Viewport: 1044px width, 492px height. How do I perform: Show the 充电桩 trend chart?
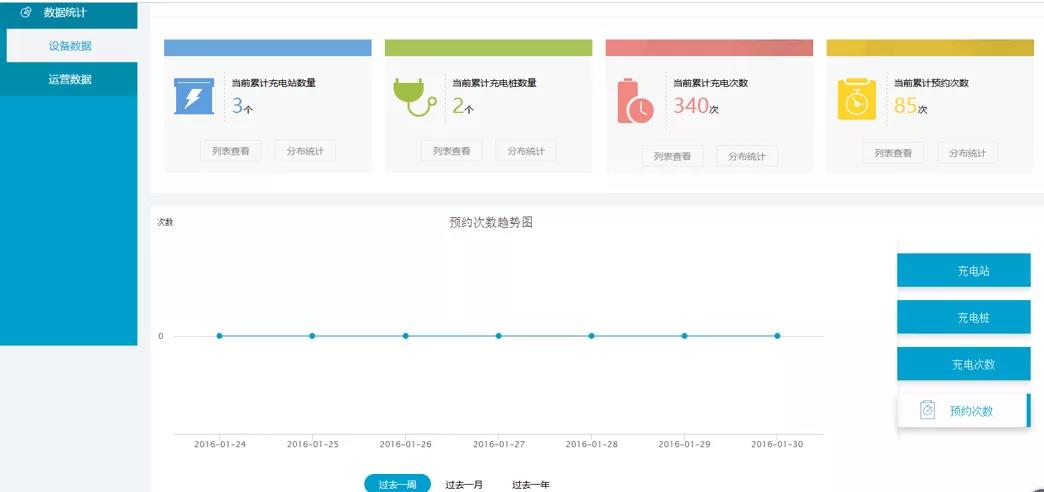coord(963,318)
